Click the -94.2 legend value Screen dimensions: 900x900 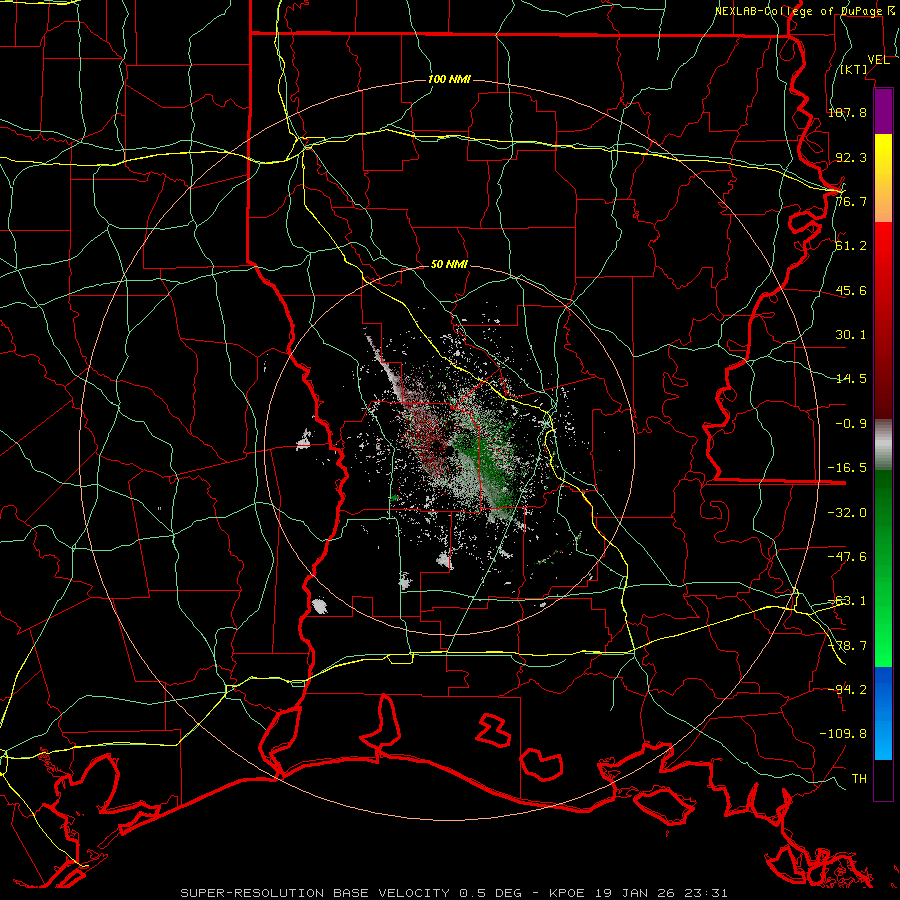tap(847, 689)
